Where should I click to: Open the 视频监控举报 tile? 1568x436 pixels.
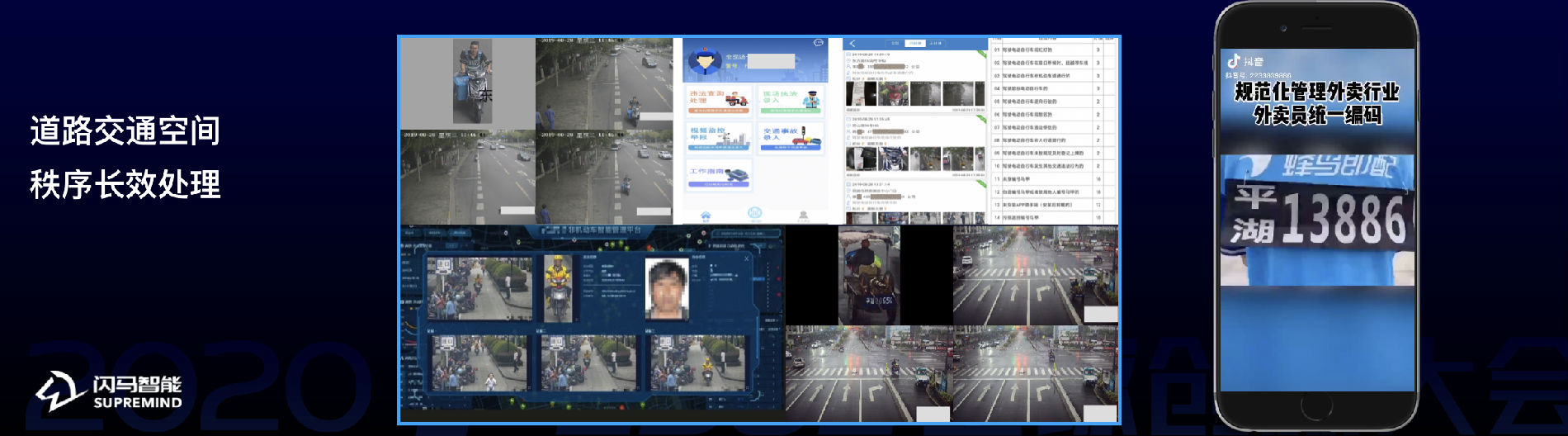click(718, 137)
